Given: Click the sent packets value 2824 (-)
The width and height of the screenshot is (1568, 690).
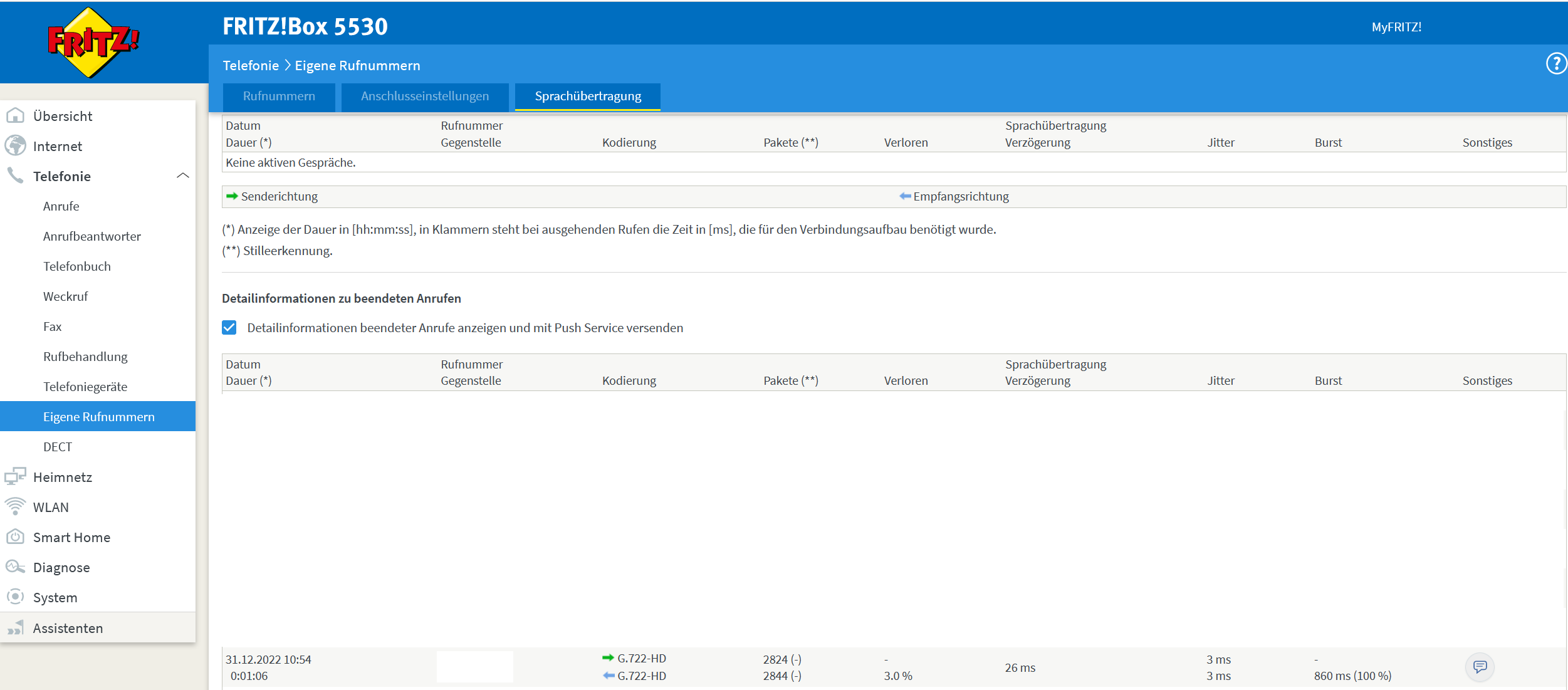Looking at the screenshot, I should tap(782, 659).
